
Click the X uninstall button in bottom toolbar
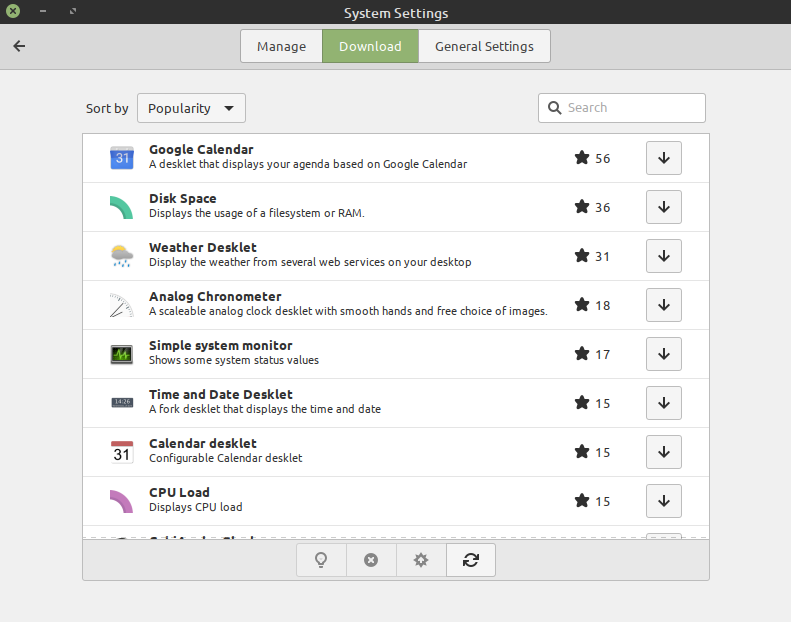(371, 561)
